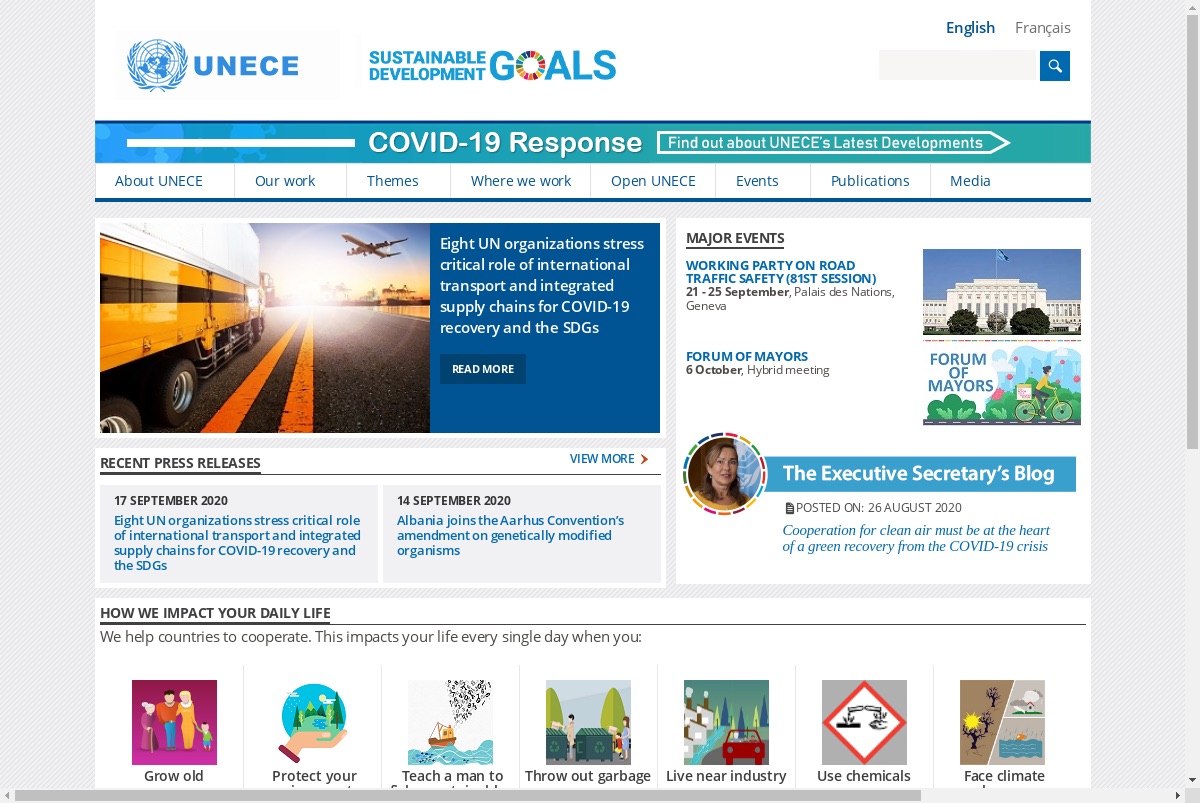Click the Throw out garbage icon
The image size is (1200, 803).
click(588, 722)
